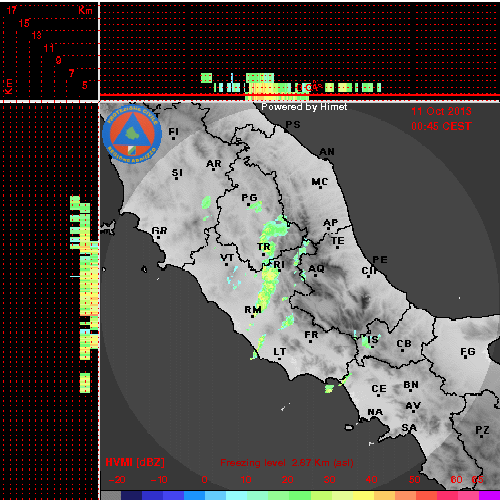Click the GR city marker

click(159, 237)
